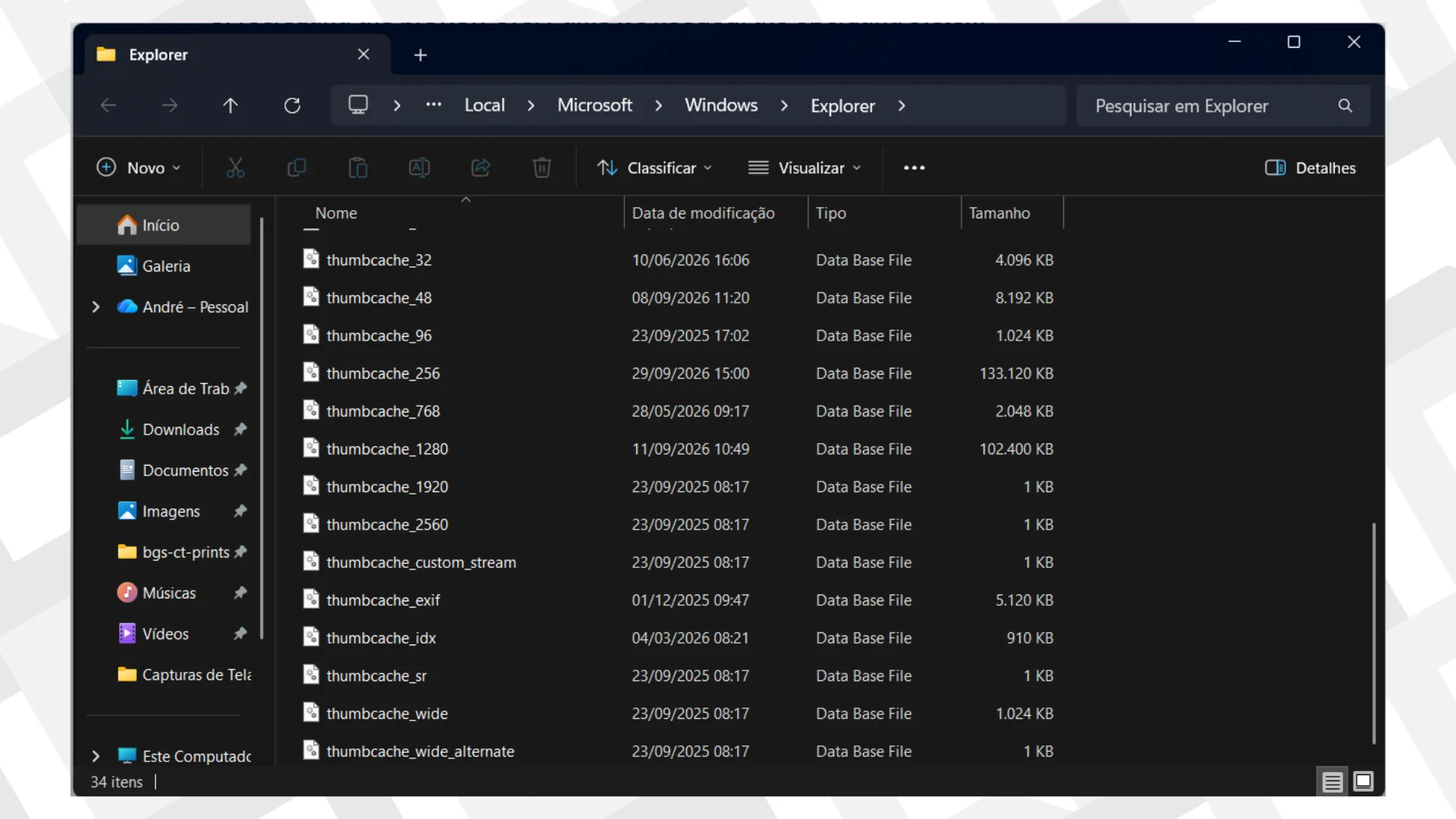Go to Local in breadcrumb path
This screenshot has height=819, width=1456.
click(485, 105)
